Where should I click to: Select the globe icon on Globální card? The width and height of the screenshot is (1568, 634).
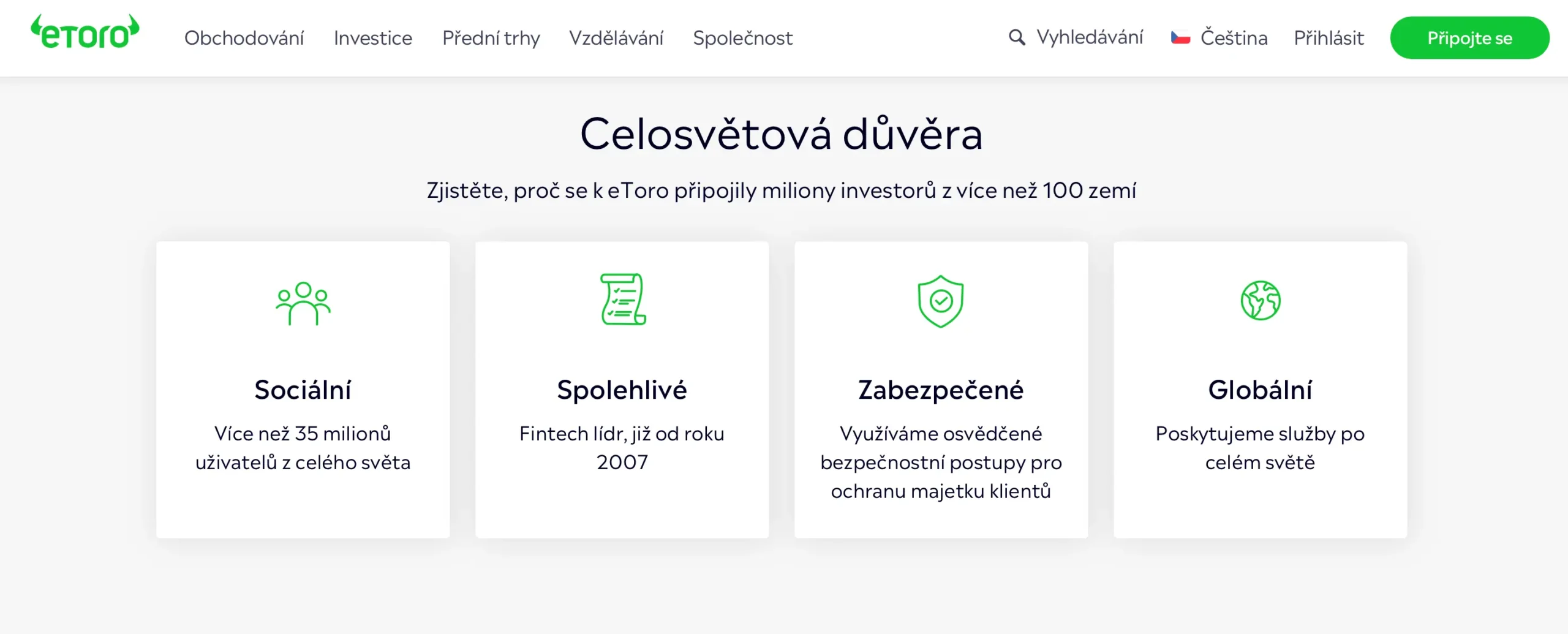1262,300
